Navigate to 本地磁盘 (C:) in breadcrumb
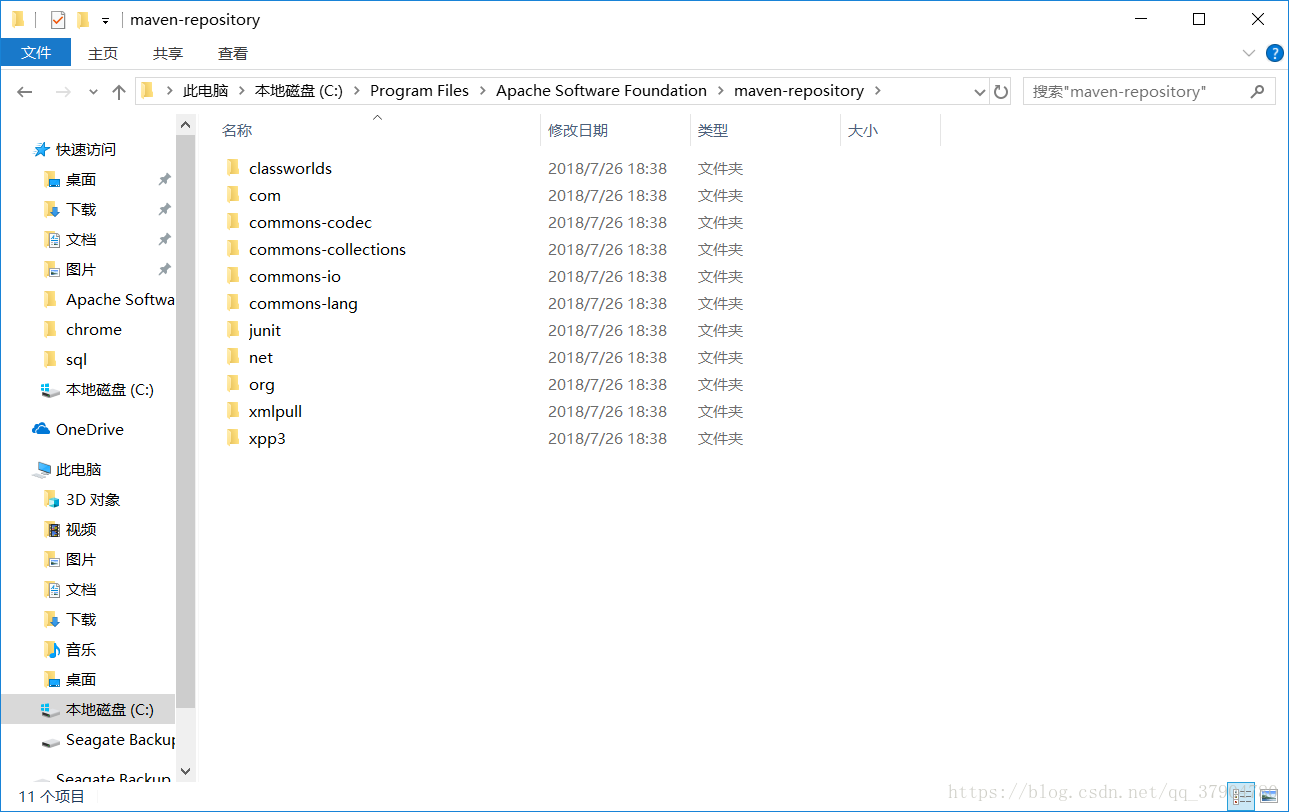Viewport: 1289px width, 812px height. point(298,91)
